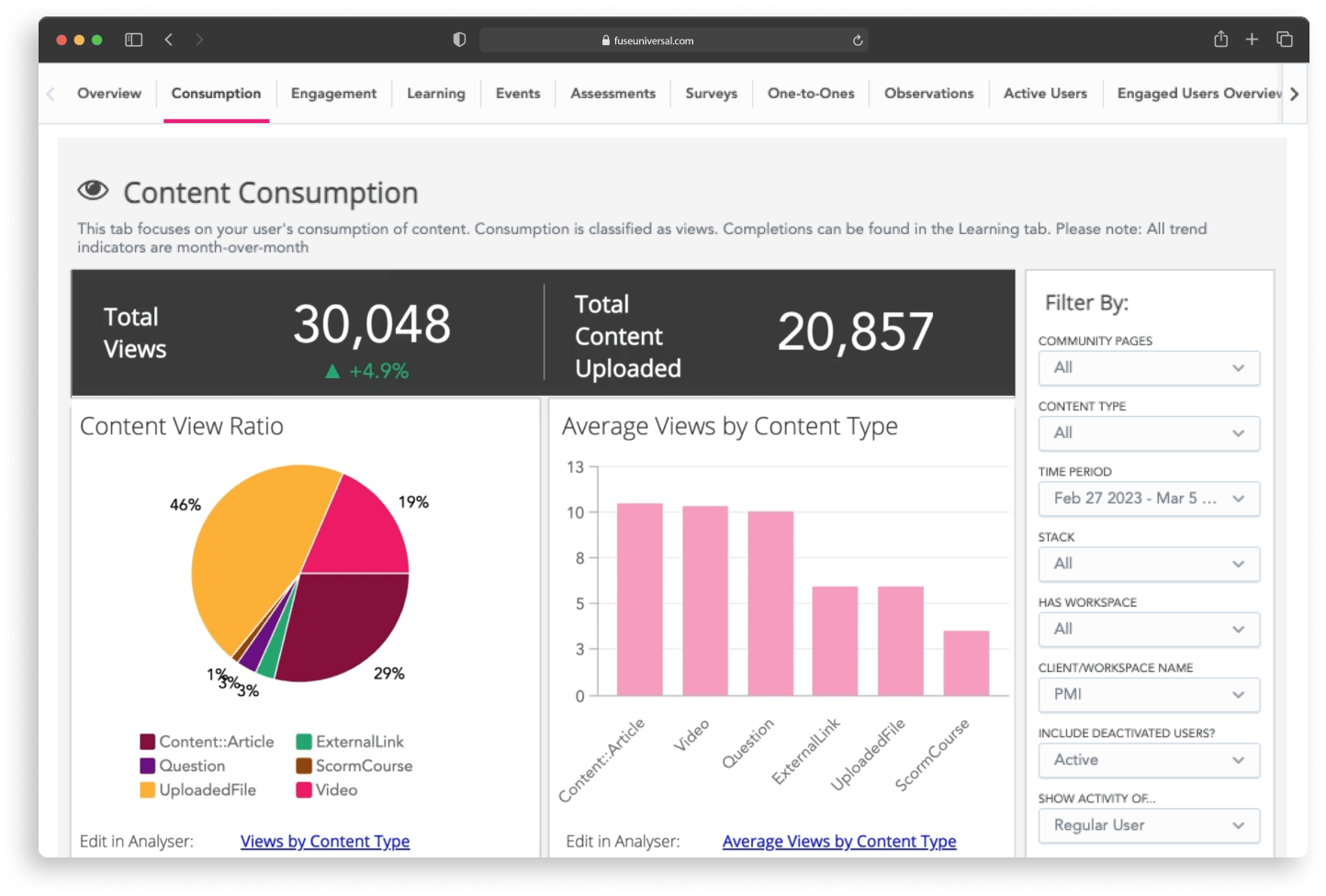Show all tabs using the tab overview icon
1326x896 pixels.
click(x=1285, y=39)
